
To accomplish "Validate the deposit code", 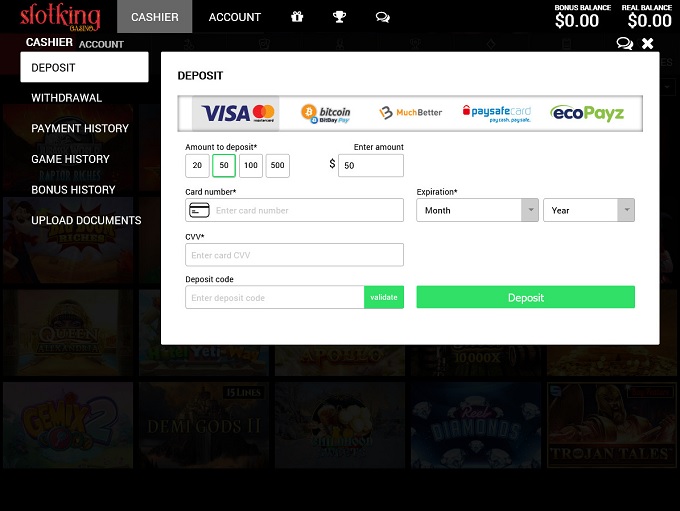I will pos(384,297).
